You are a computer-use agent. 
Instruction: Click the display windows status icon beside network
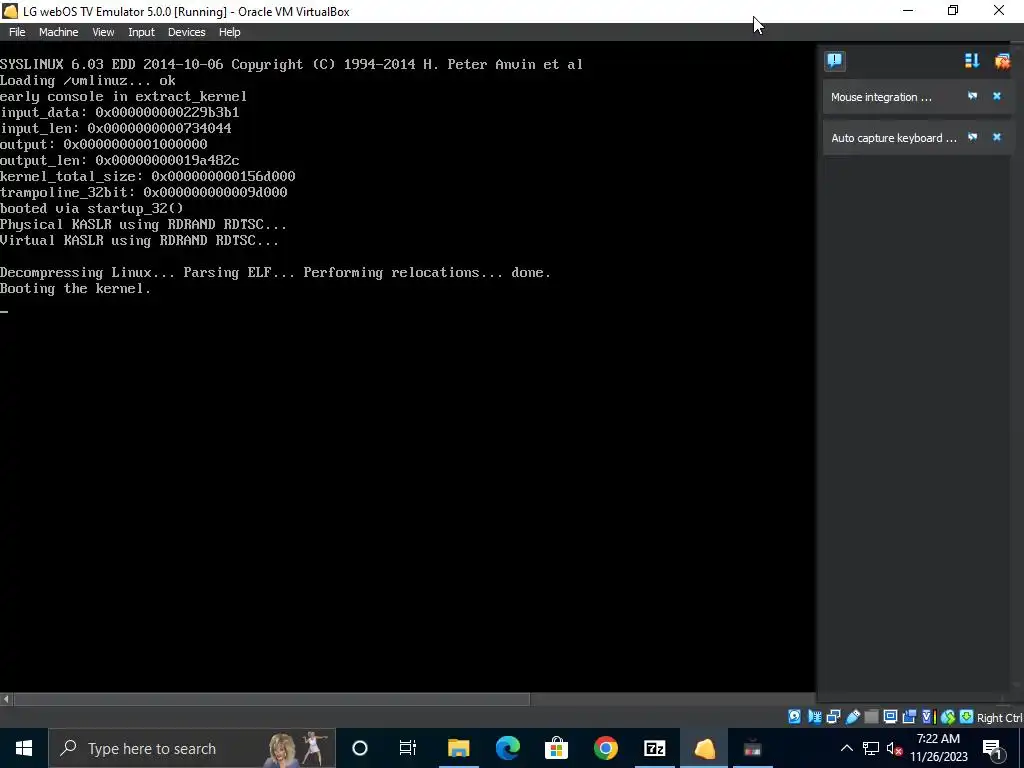pyautogui.click(x=833, y=717)
